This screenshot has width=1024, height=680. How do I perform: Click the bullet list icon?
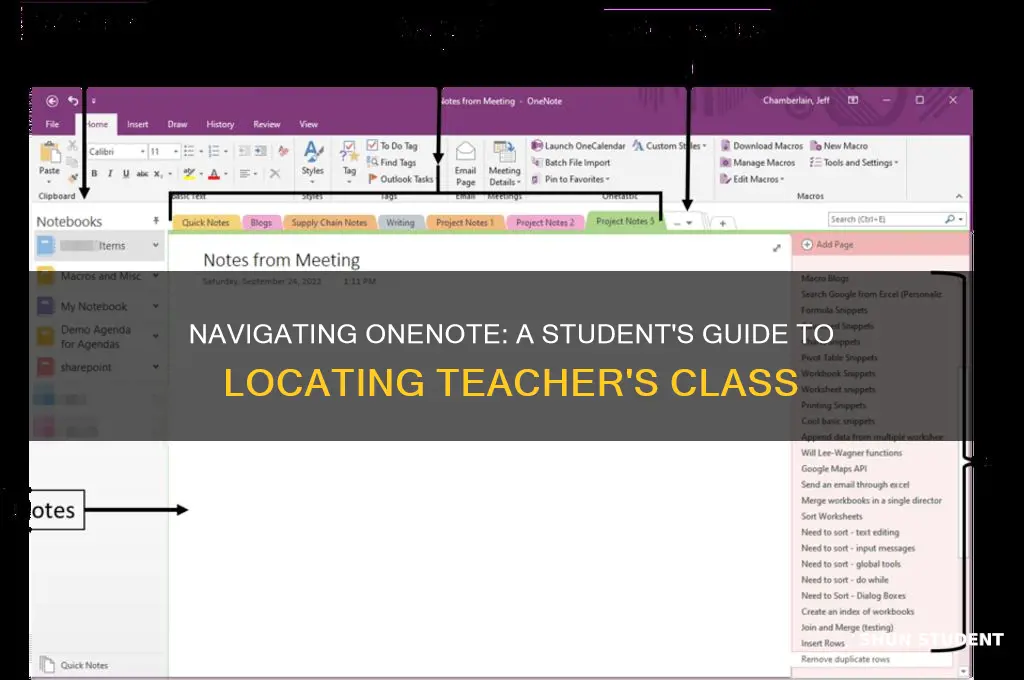189,152
